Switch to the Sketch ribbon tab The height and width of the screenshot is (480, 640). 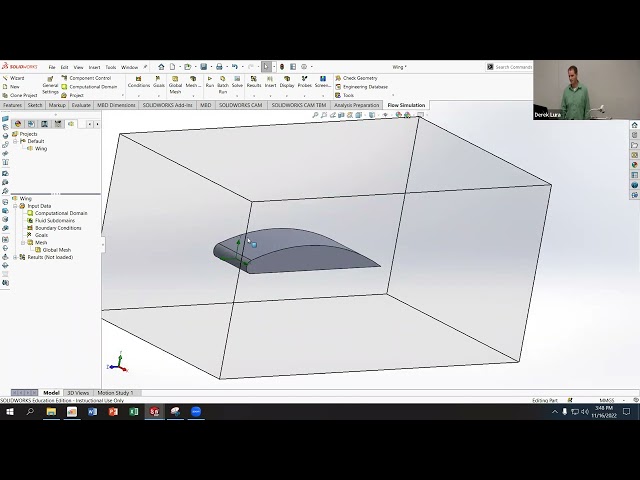(35, 105)
